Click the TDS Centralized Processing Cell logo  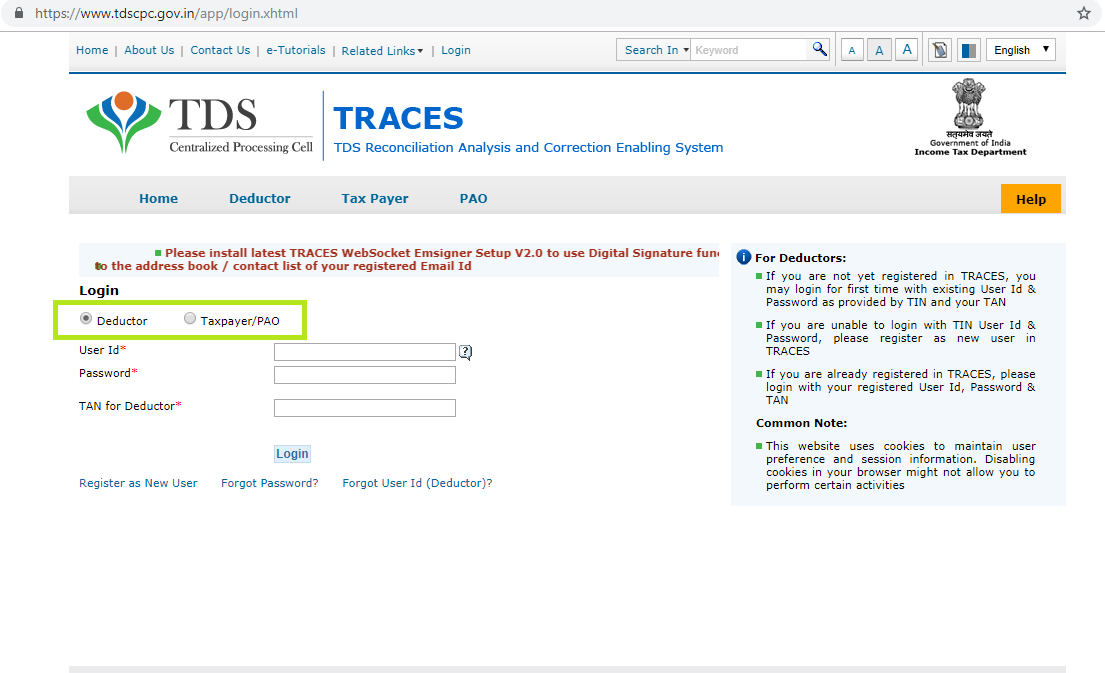[x=199, y=123]
